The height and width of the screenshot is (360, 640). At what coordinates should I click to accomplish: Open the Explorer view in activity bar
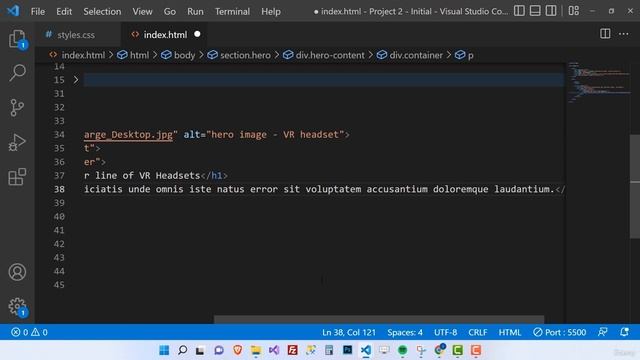(x=17, y=39)
